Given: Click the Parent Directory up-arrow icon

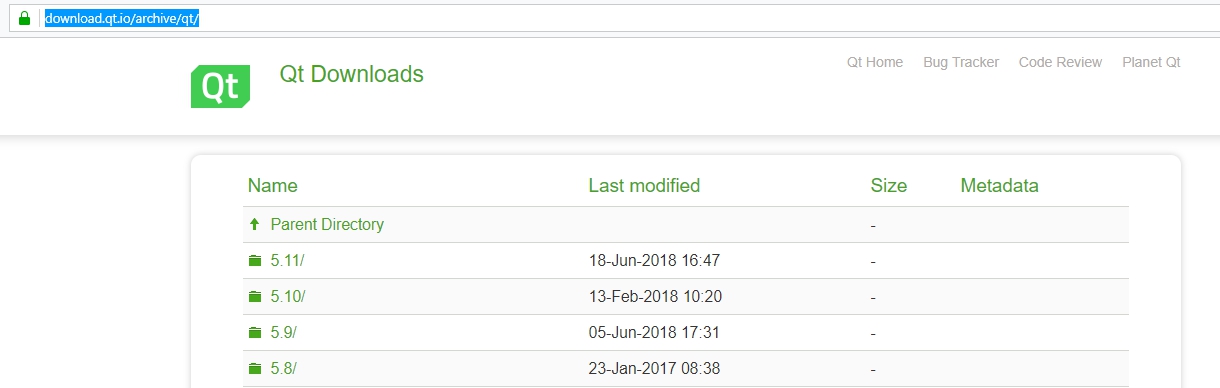Looking at the screenshot, I should click(x=254, y=225).
